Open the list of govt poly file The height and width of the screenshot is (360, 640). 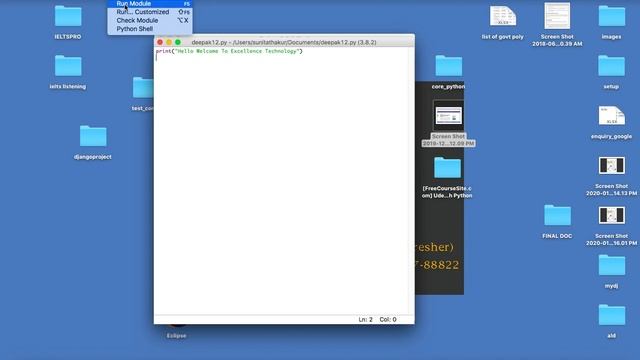(503, 16)
